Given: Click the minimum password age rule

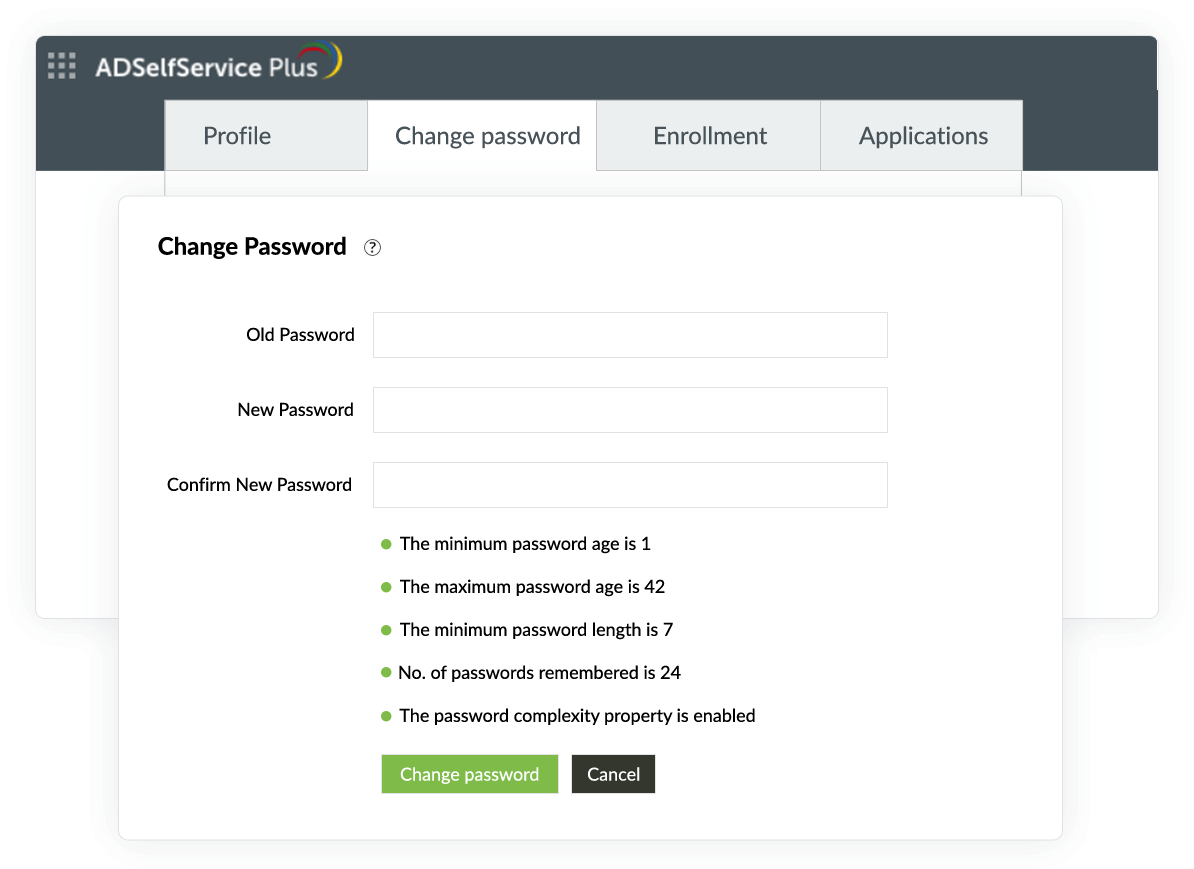Looking at the screenshot, I should coord(525,544).
